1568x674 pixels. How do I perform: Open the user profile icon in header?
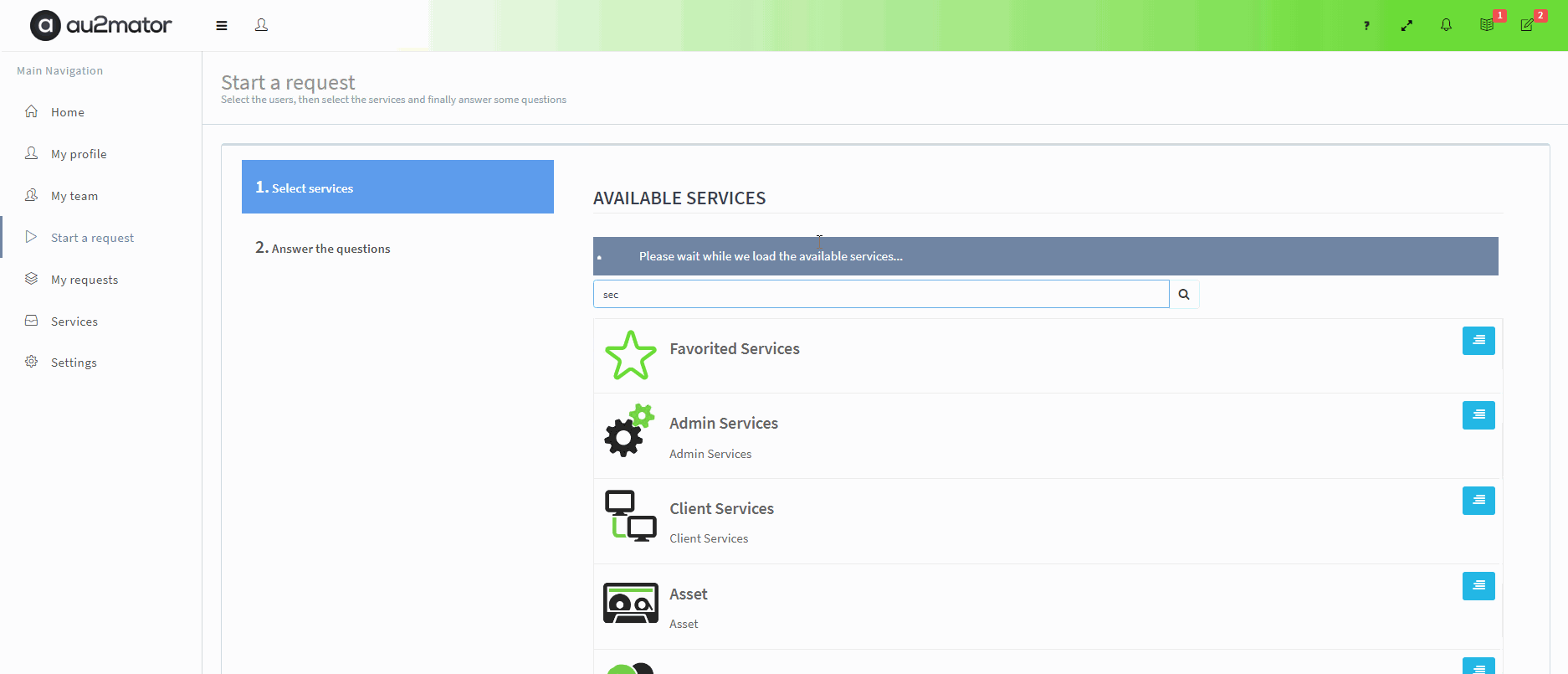pos(261,25)
